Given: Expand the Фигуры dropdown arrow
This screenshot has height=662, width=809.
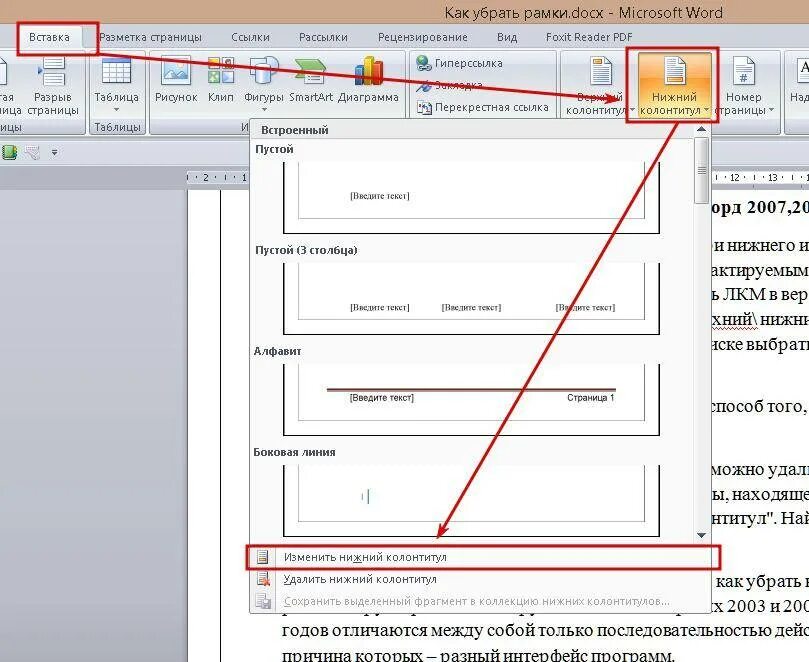Looking at the screenshot, I should pyautogui.click(x=264, y=109).
